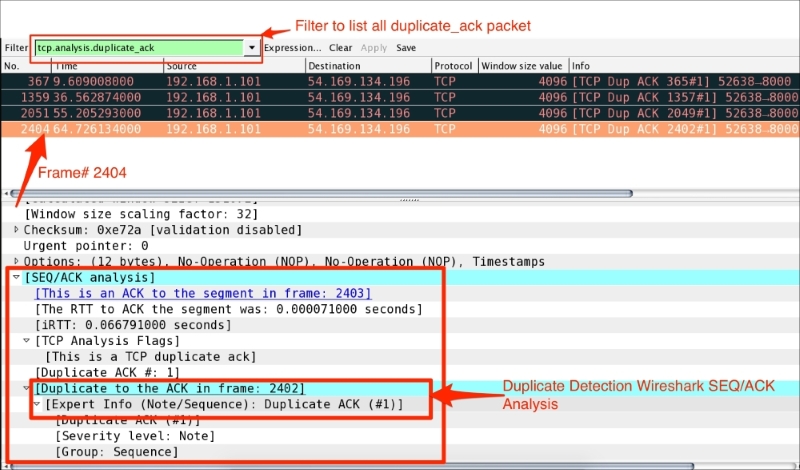Image resolution: width=800 pixels, height=470 pixels.
Task: Select the Duplicate ACK #: 1 line
Action: tap(107, 373)
